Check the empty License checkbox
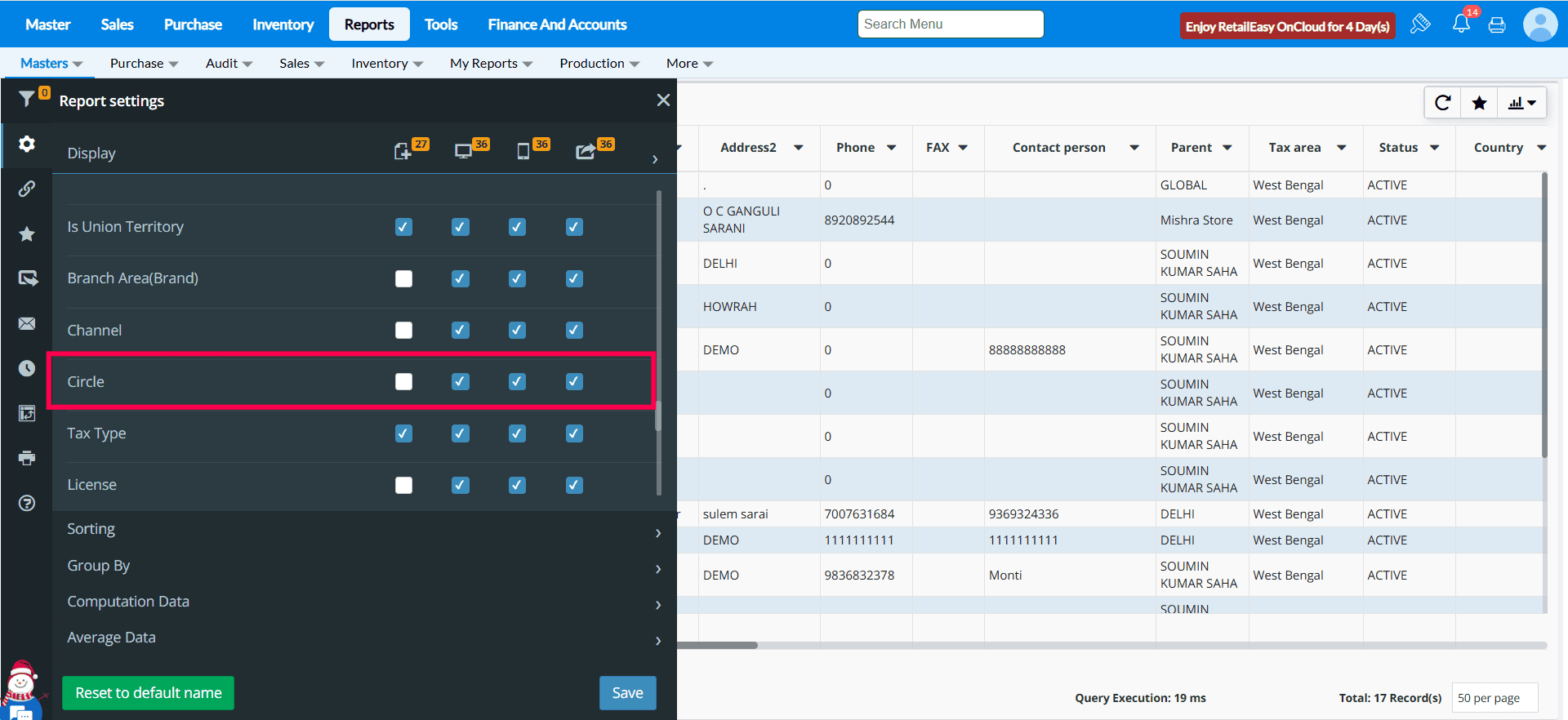1568x720 pixels. (403, 485)
